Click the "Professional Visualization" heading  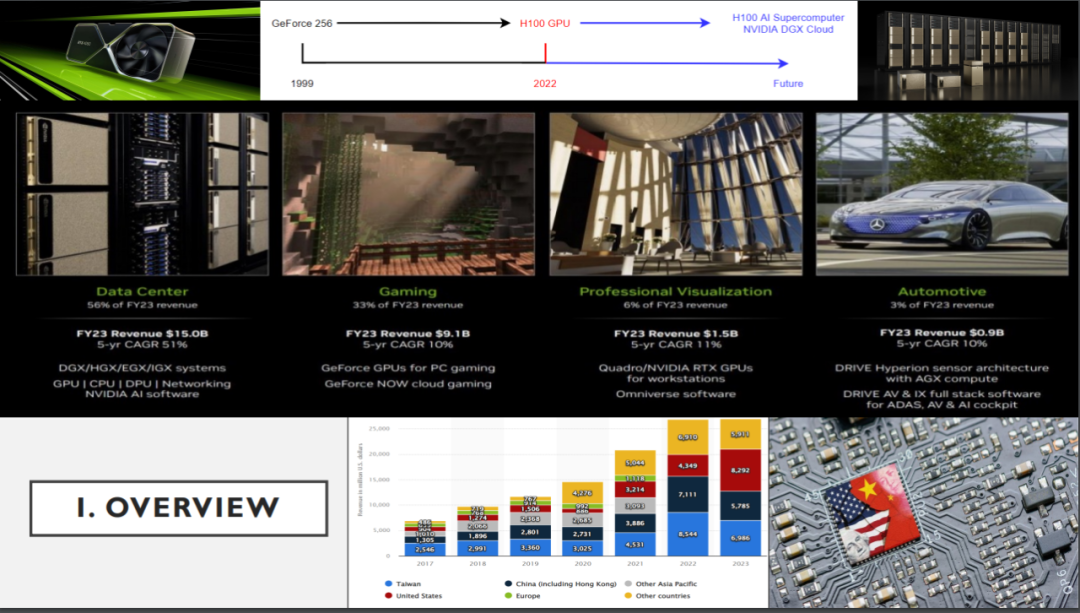click(676, 291)
